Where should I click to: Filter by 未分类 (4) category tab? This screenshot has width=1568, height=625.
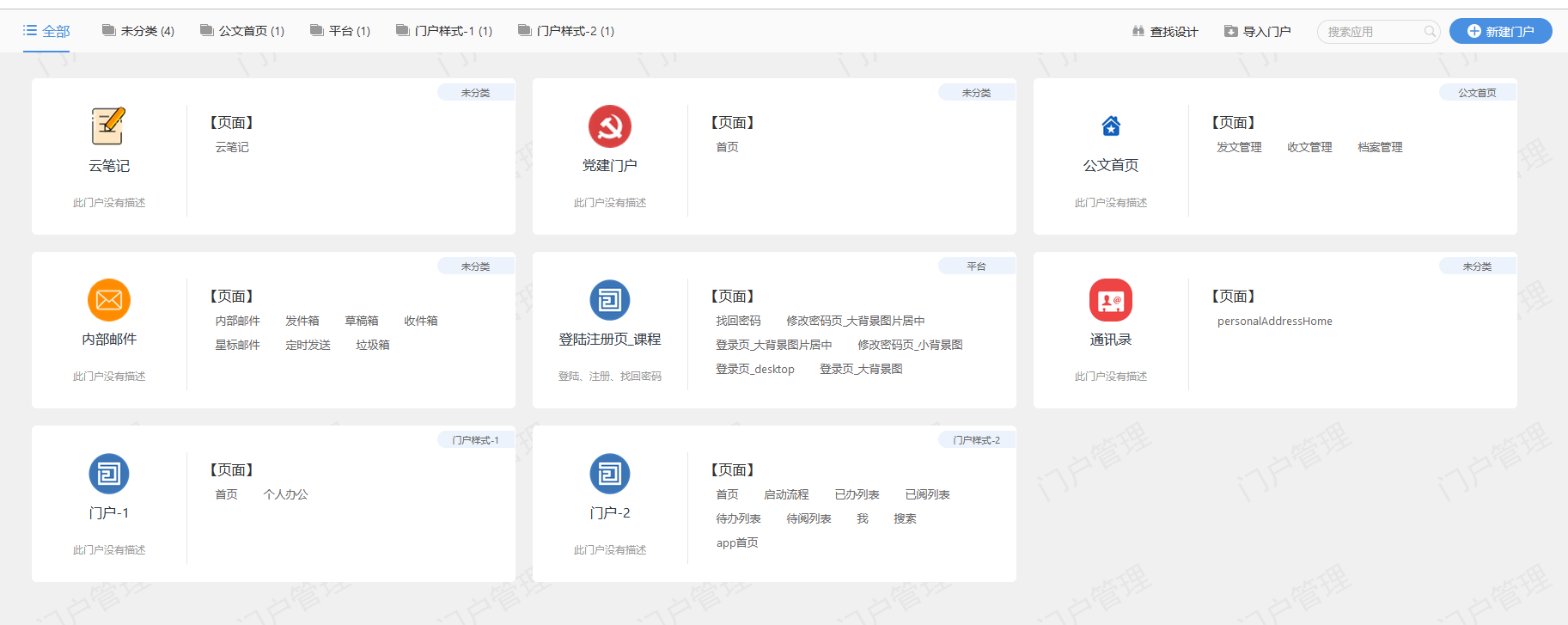pos(138,31)
